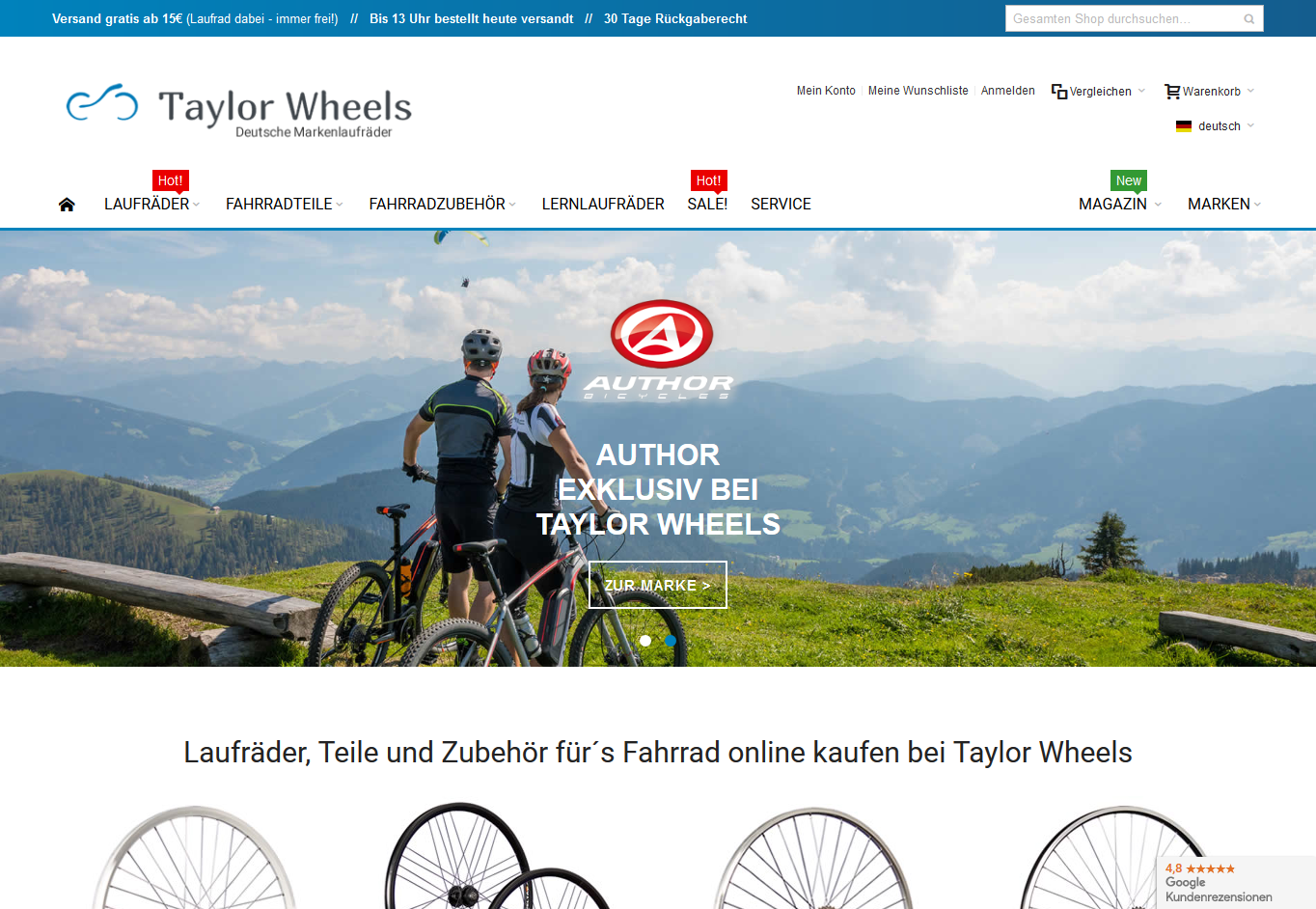
Task: Expand the Fahrradzubehör menu
Action: click(x=443, y=205)
